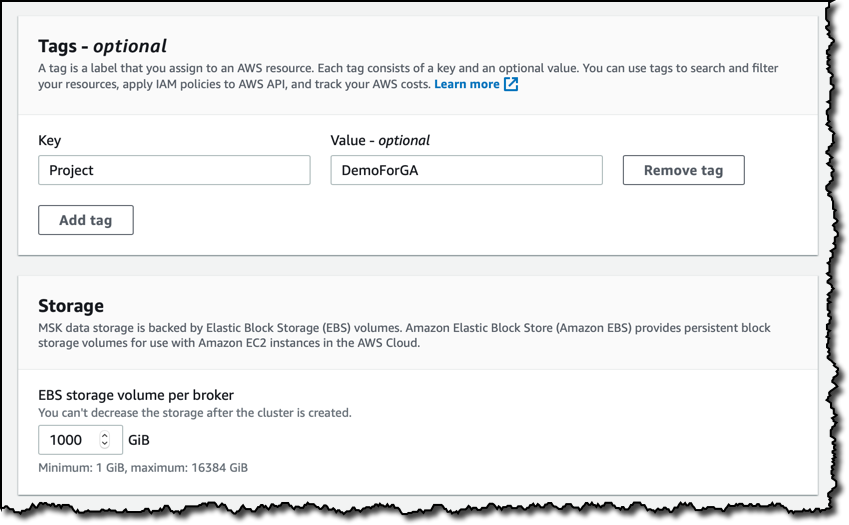
Task: Decrease EBS storage with the down arrow
Action: click(x=105, y=443)
